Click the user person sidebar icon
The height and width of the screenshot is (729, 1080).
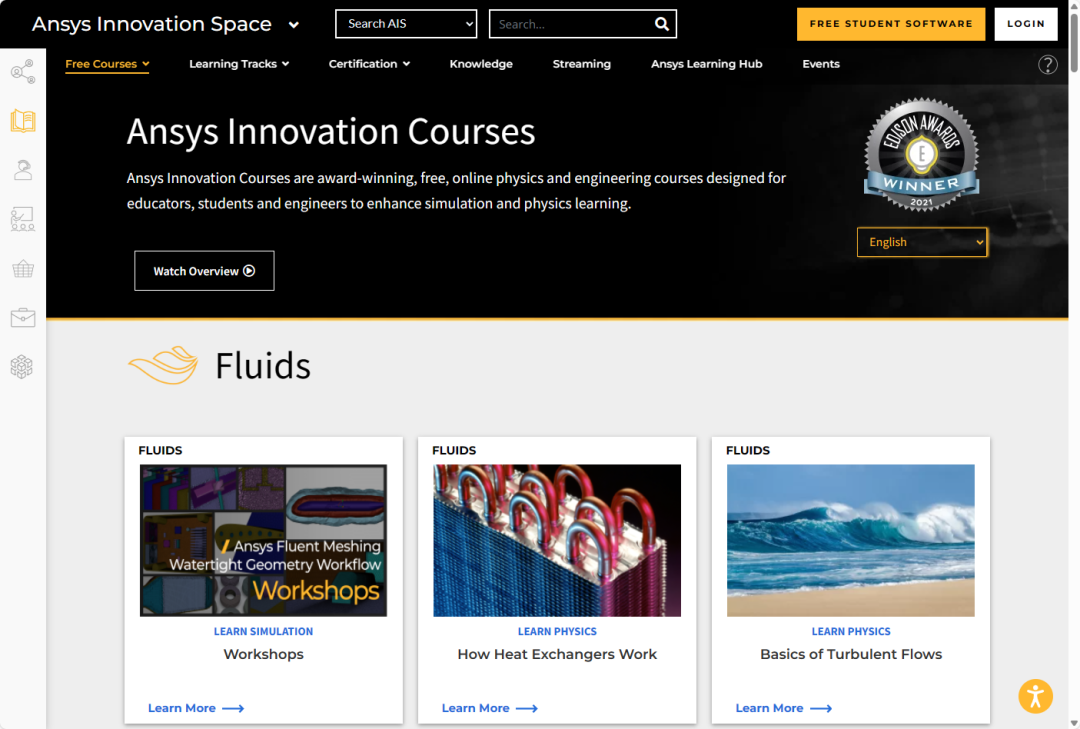23,170
